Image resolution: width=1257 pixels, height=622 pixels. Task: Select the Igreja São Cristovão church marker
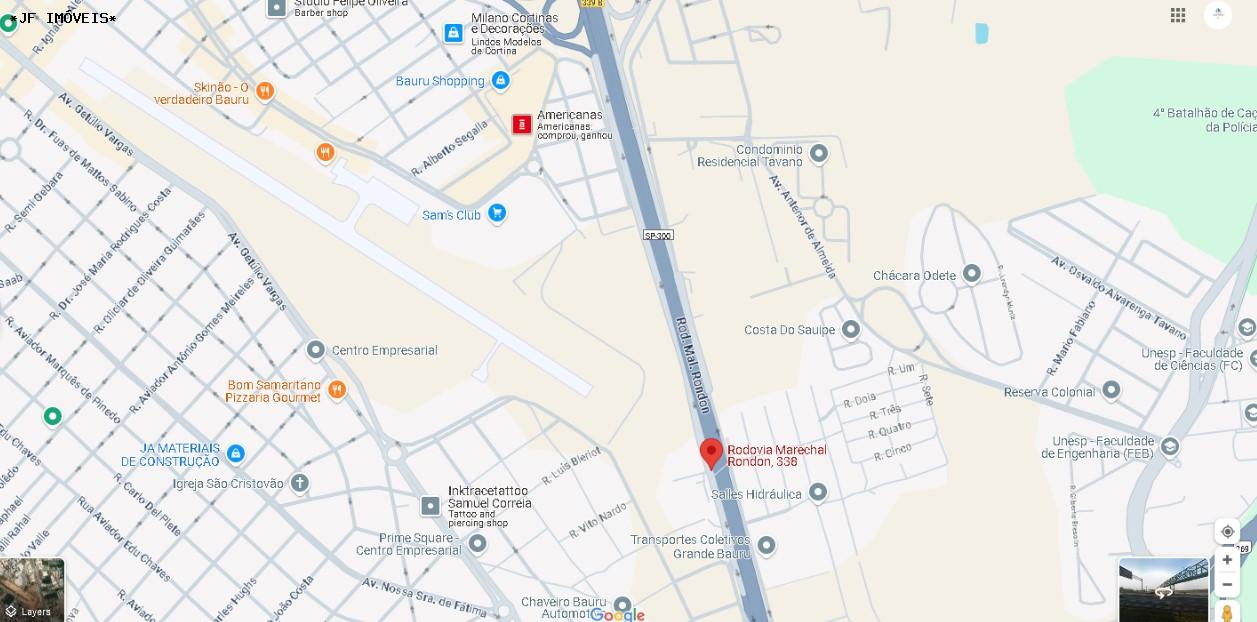point(299,483)
